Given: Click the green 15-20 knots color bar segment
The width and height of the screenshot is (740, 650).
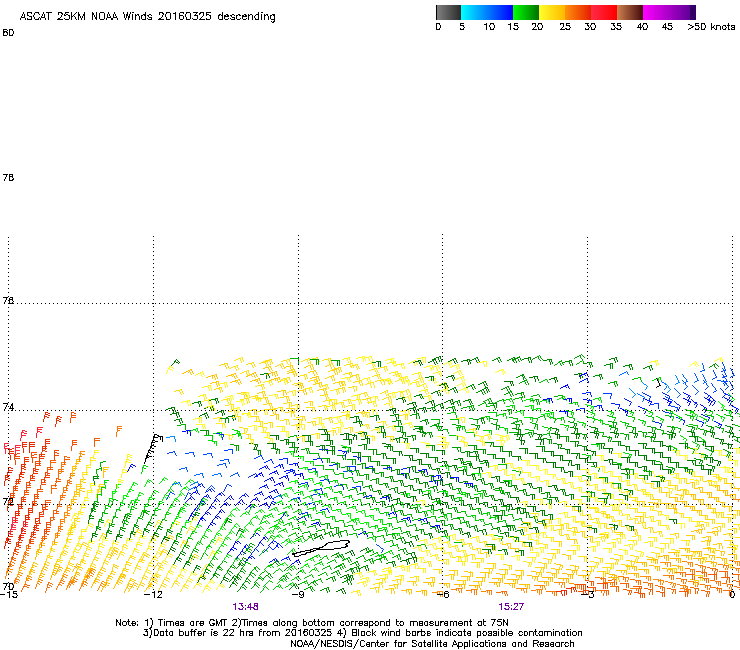Looking at the screenshot, I should pyautogui.click(x=526, y=12).
